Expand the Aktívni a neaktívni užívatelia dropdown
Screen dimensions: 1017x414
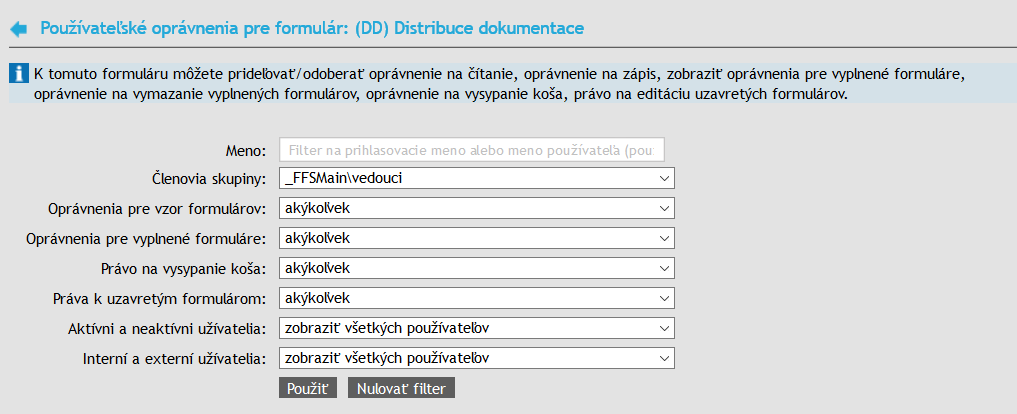(477, 328)
